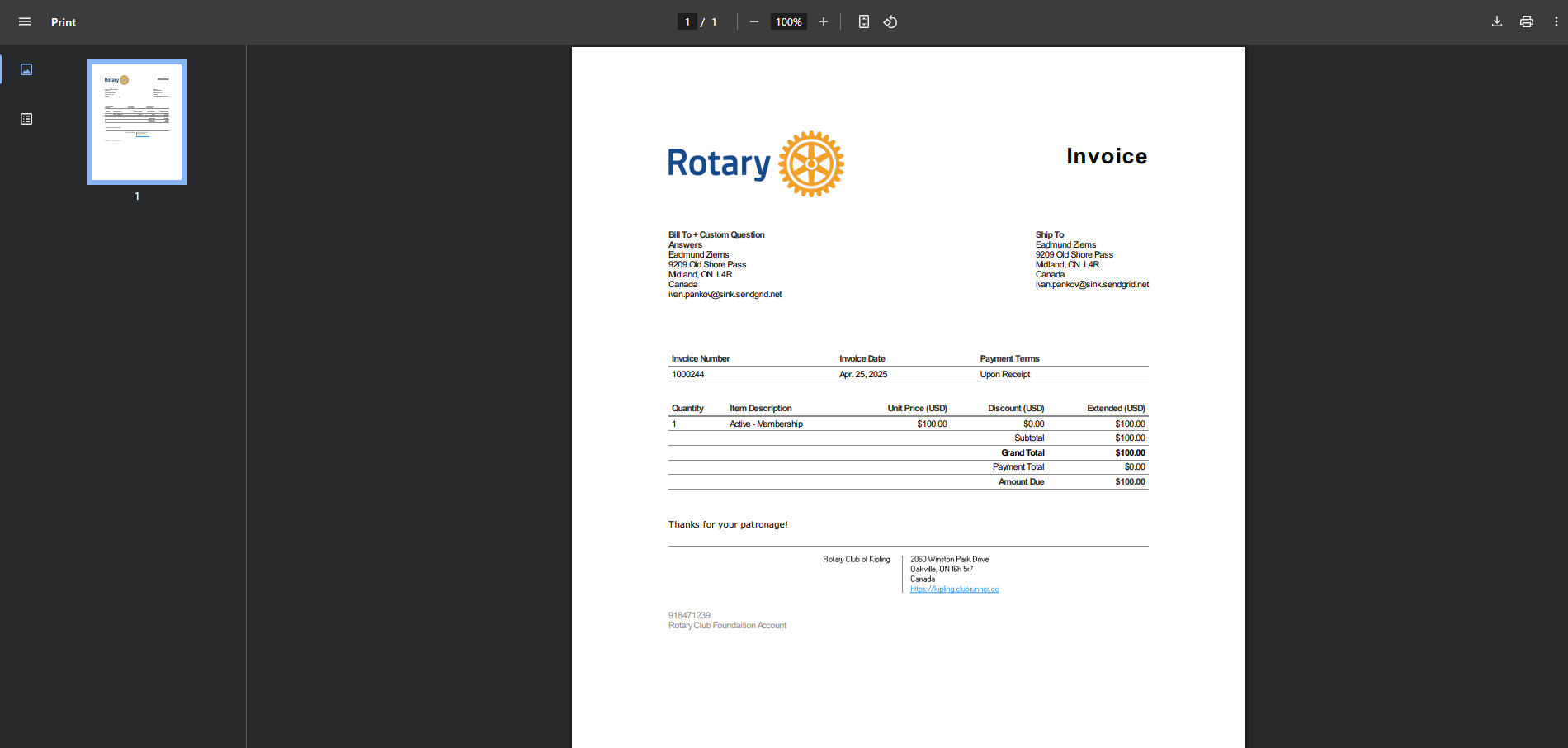Click the zoom out minus button

[753, 22]
